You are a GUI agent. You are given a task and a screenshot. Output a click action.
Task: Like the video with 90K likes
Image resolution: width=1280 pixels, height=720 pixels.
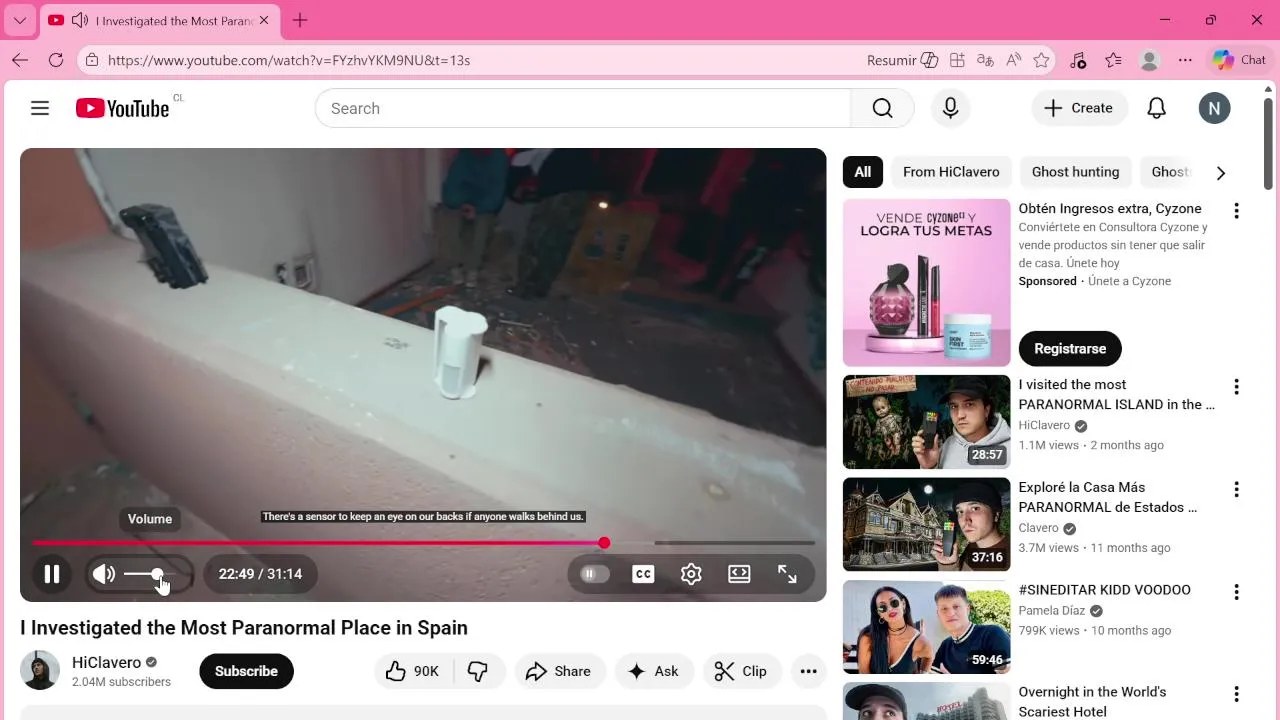pos(414,671)
